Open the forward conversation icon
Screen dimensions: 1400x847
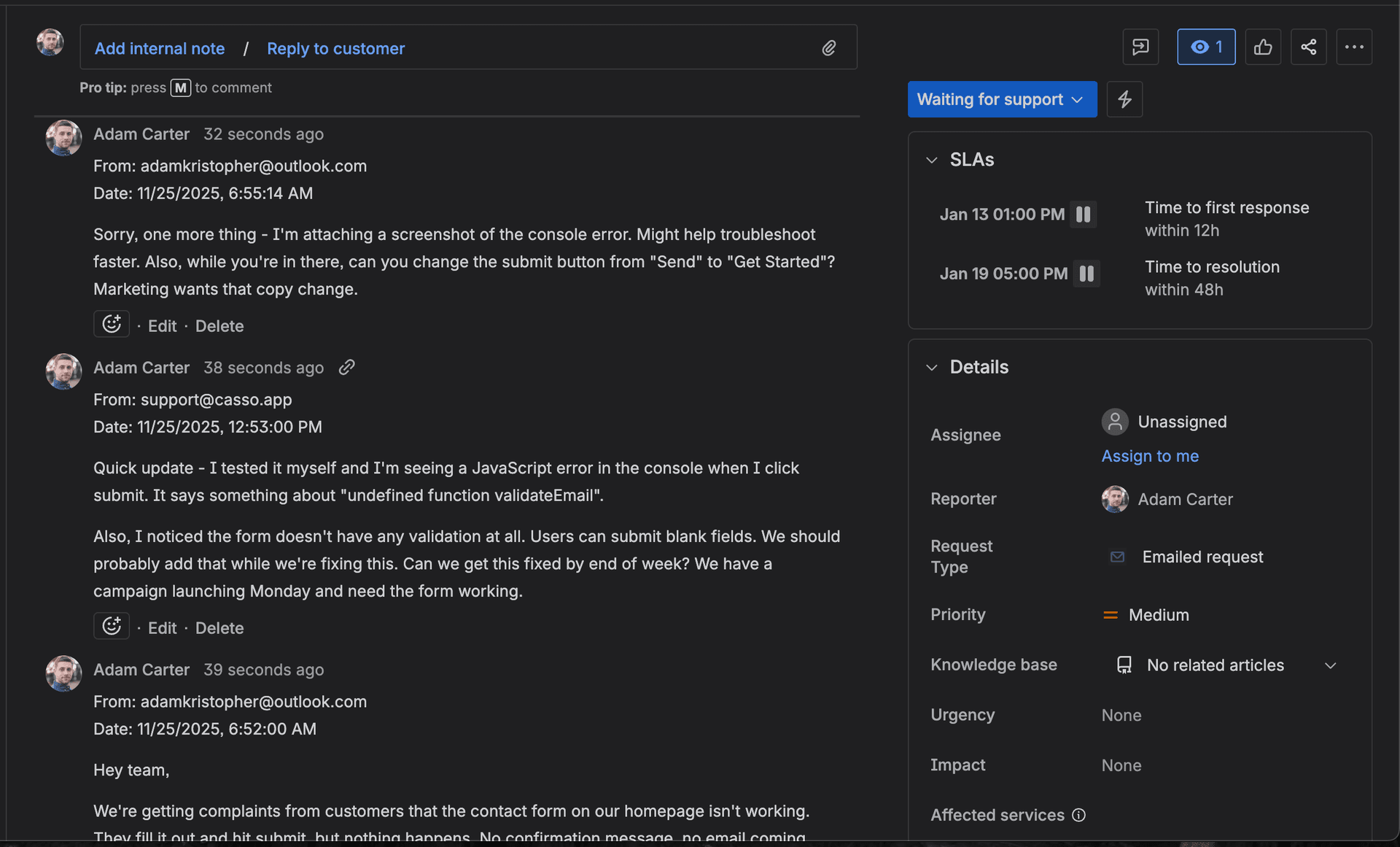1140,47
